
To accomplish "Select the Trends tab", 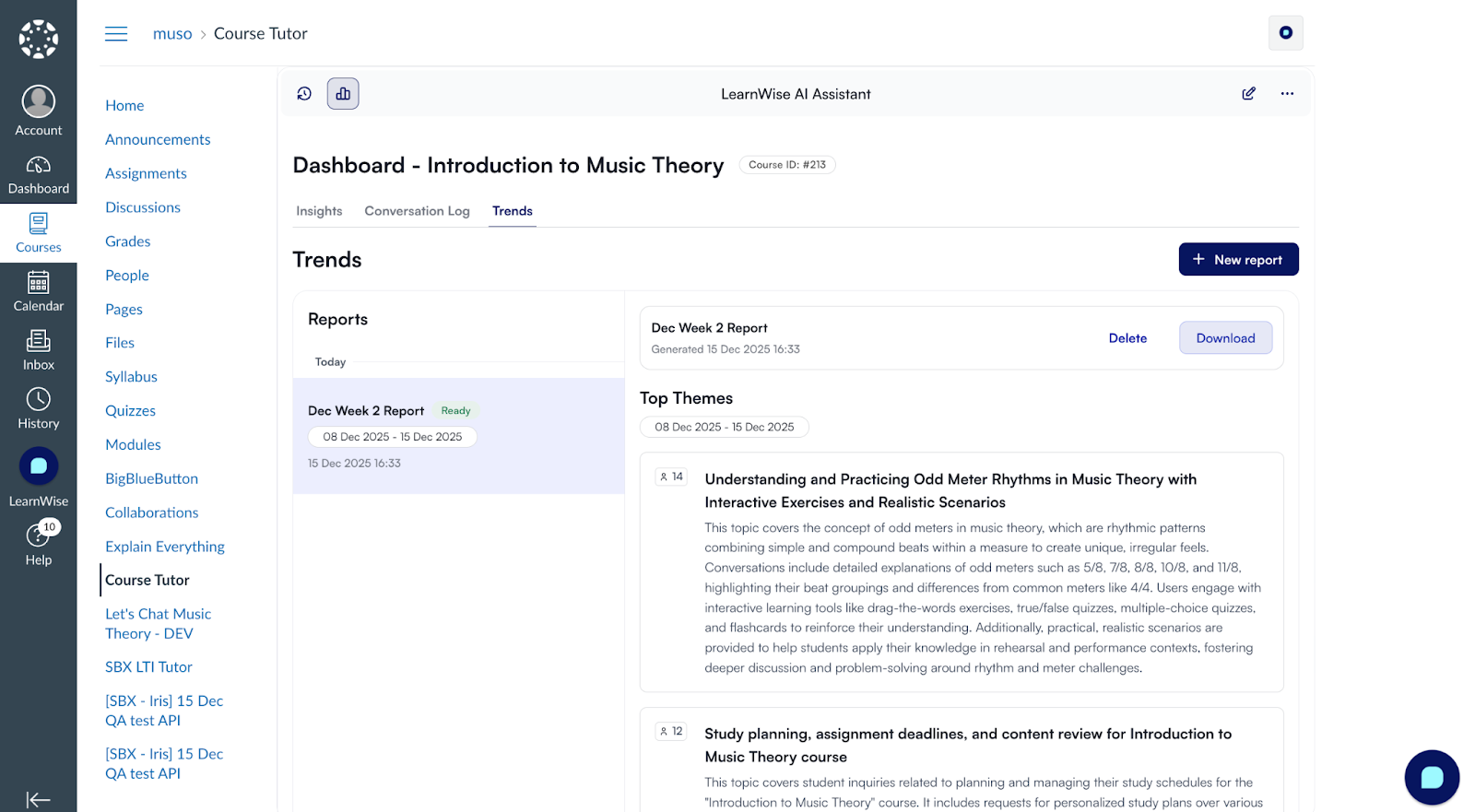I will click(513, 211).
